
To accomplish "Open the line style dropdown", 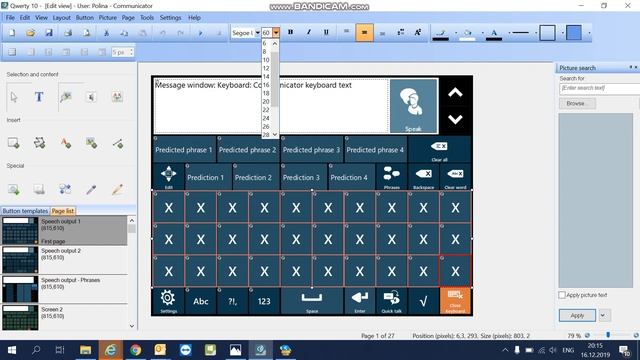I will tap(536, 33).
